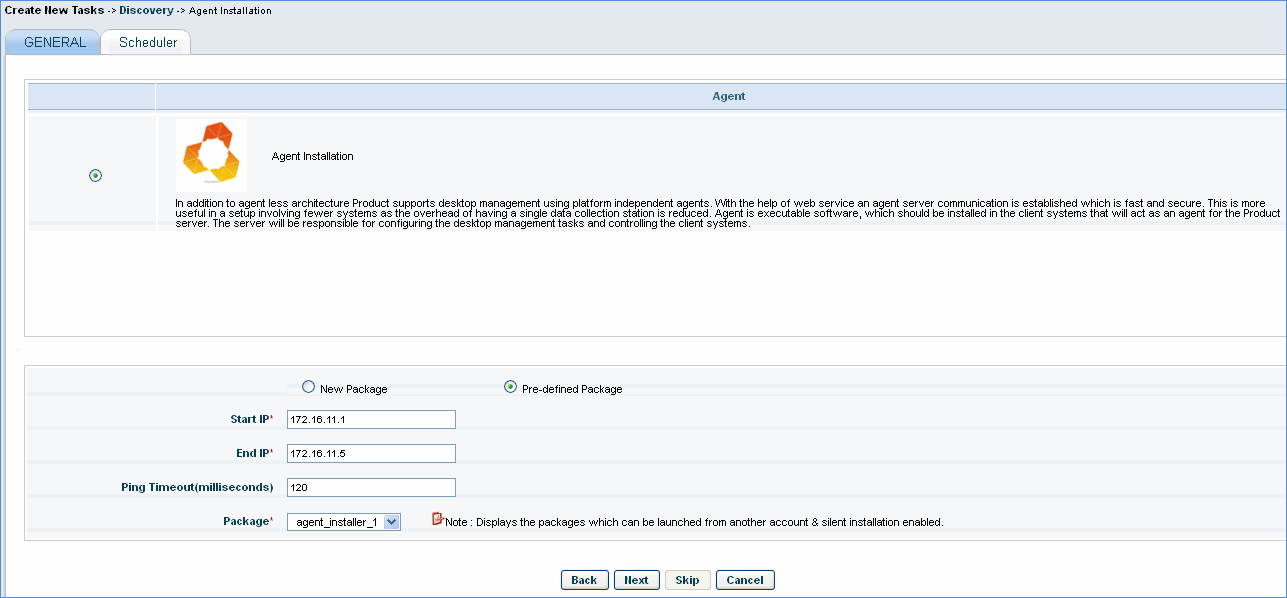Image resolution: width=1287 pixels, height=598 pixels.
Task: Click the Skip button
Action: click(687, 580)
